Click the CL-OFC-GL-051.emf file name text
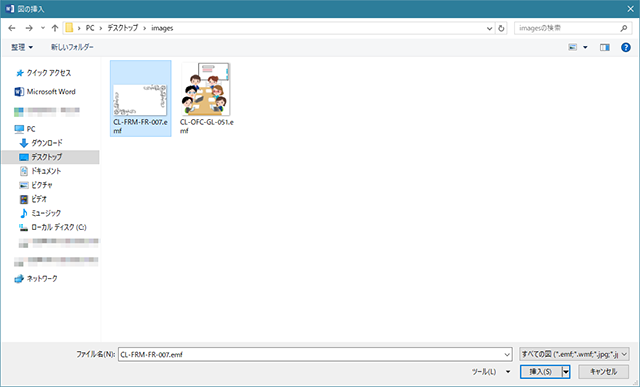 coord(207,127)
